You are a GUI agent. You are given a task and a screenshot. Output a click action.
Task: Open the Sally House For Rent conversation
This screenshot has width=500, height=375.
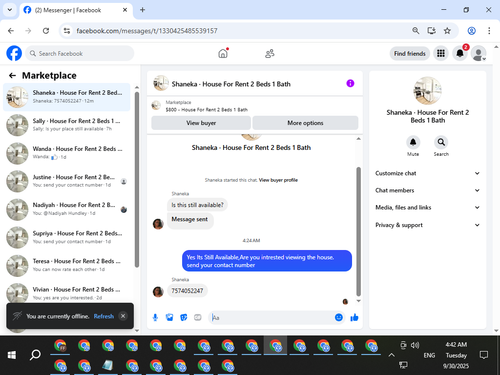[67, 125]
